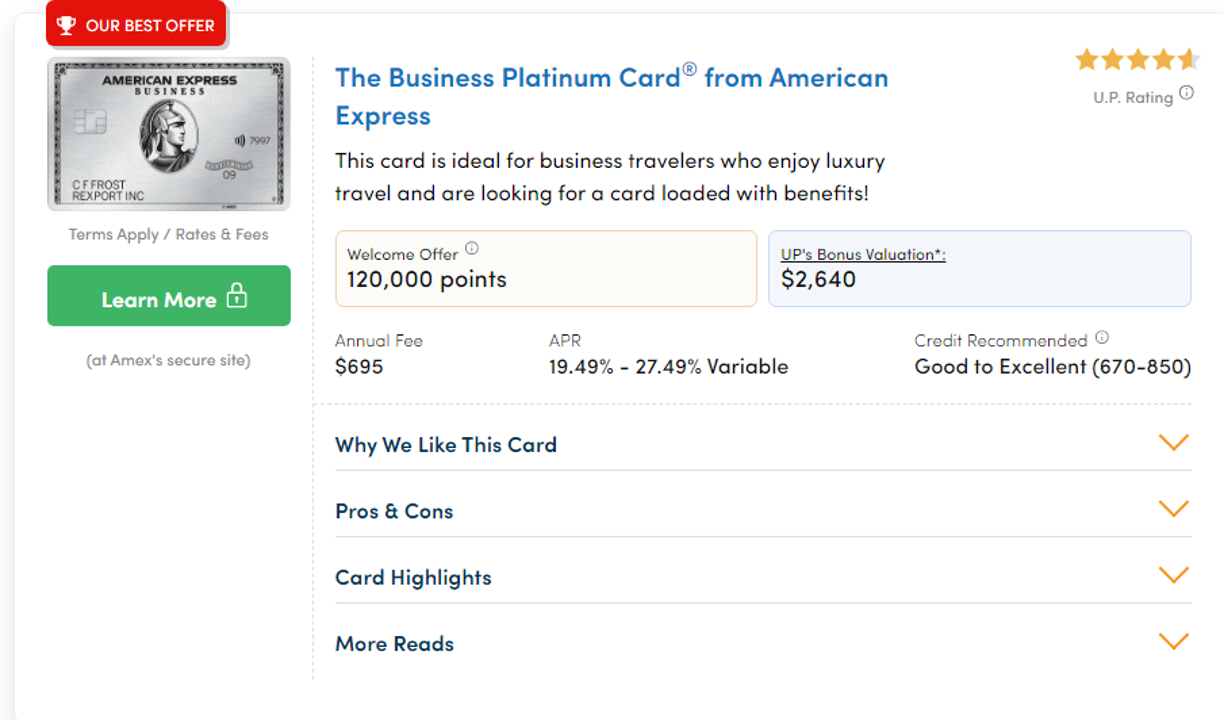
Task: Click the info icon beside Credit Recommended
Action: point(1102,338)
